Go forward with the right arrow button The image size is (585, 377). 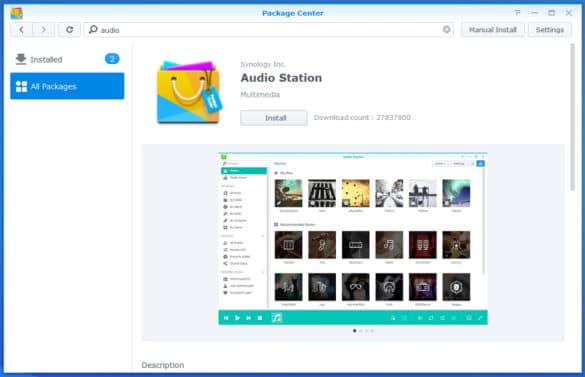44,30
